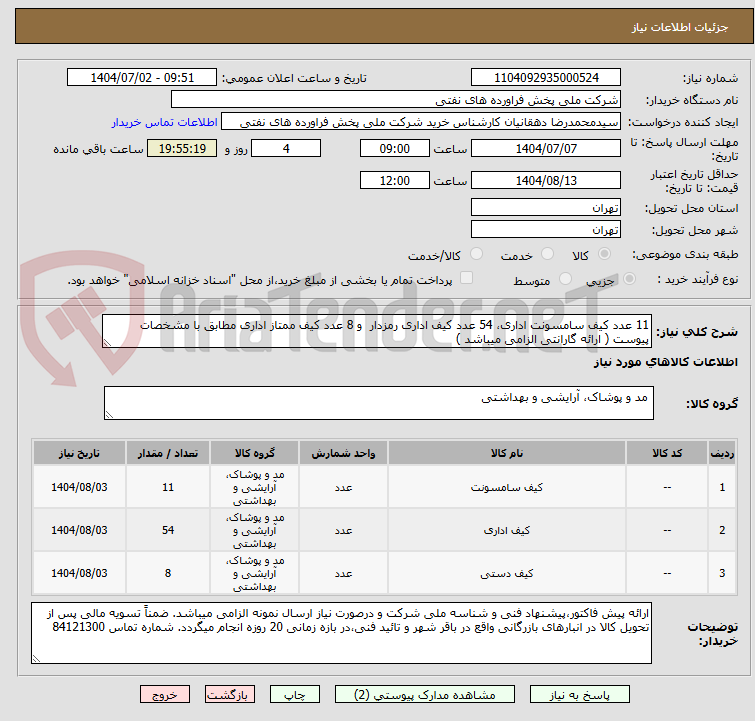
Task: Click the بازگشت back button
Action: tap(230, 694)
